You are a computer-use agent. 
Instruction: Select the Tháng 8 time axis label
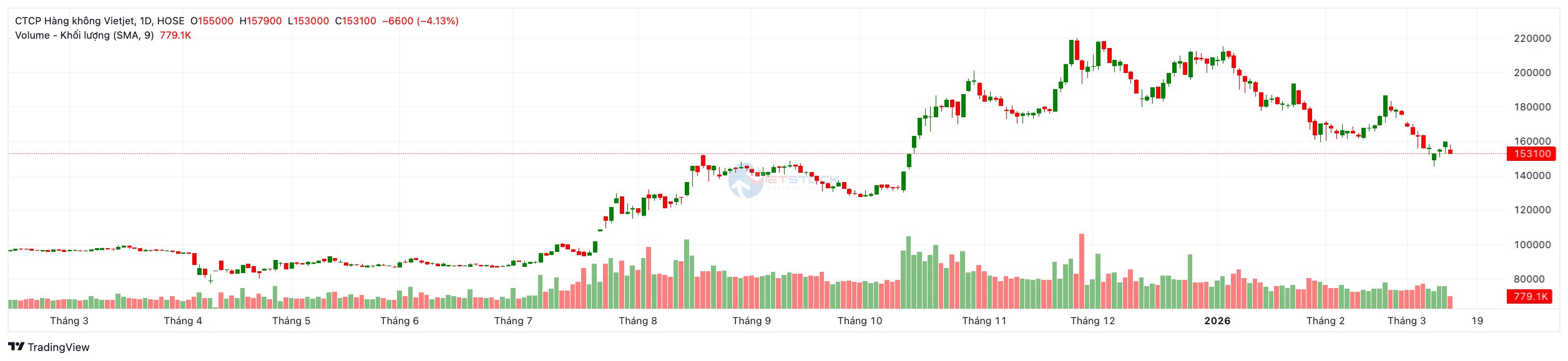pyautogui.click(x=637, y=321)
